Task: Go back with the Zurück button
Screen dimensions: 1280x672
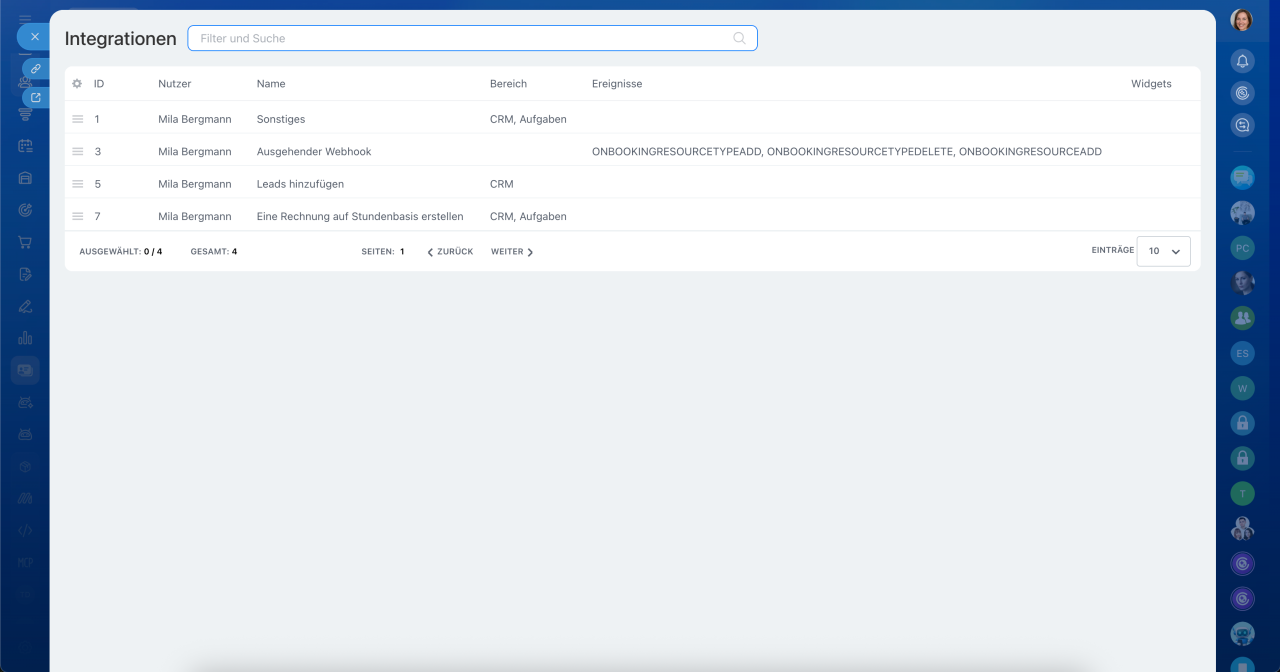Action: tap(450, 252)
